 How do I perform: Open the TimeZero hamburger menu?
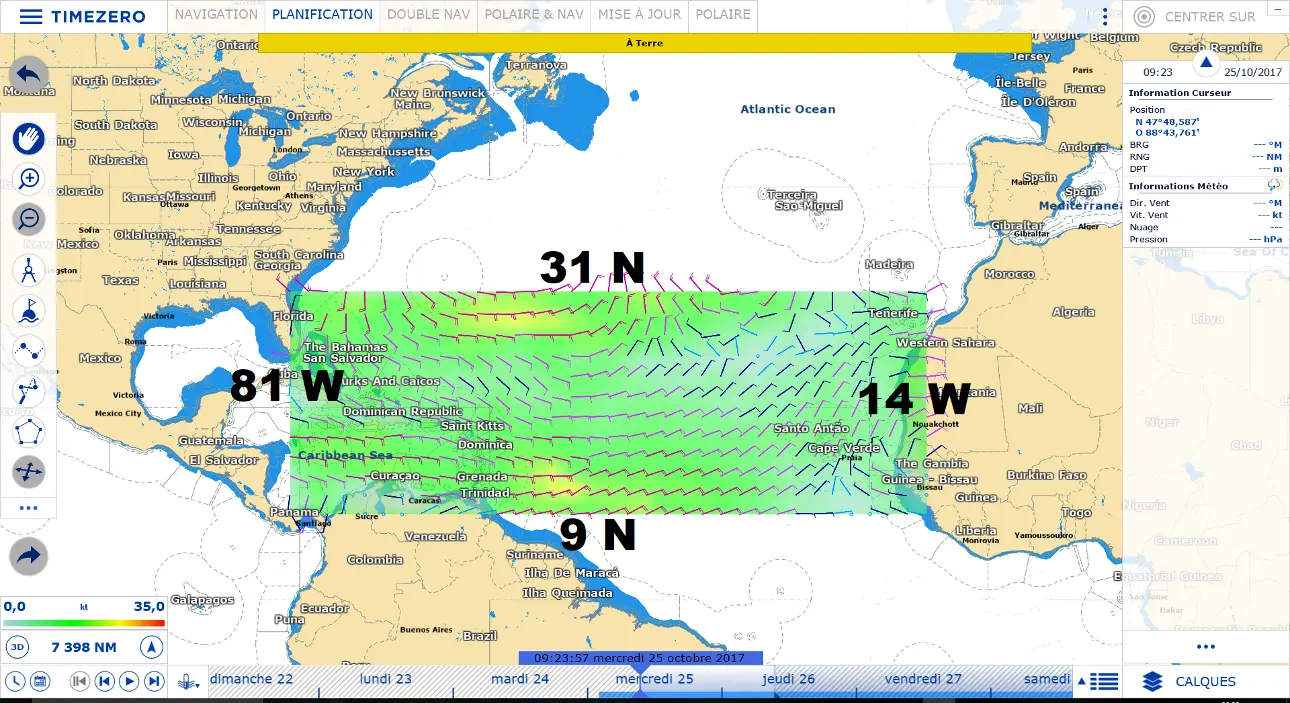pyautogui.click(x=30, y=17)
